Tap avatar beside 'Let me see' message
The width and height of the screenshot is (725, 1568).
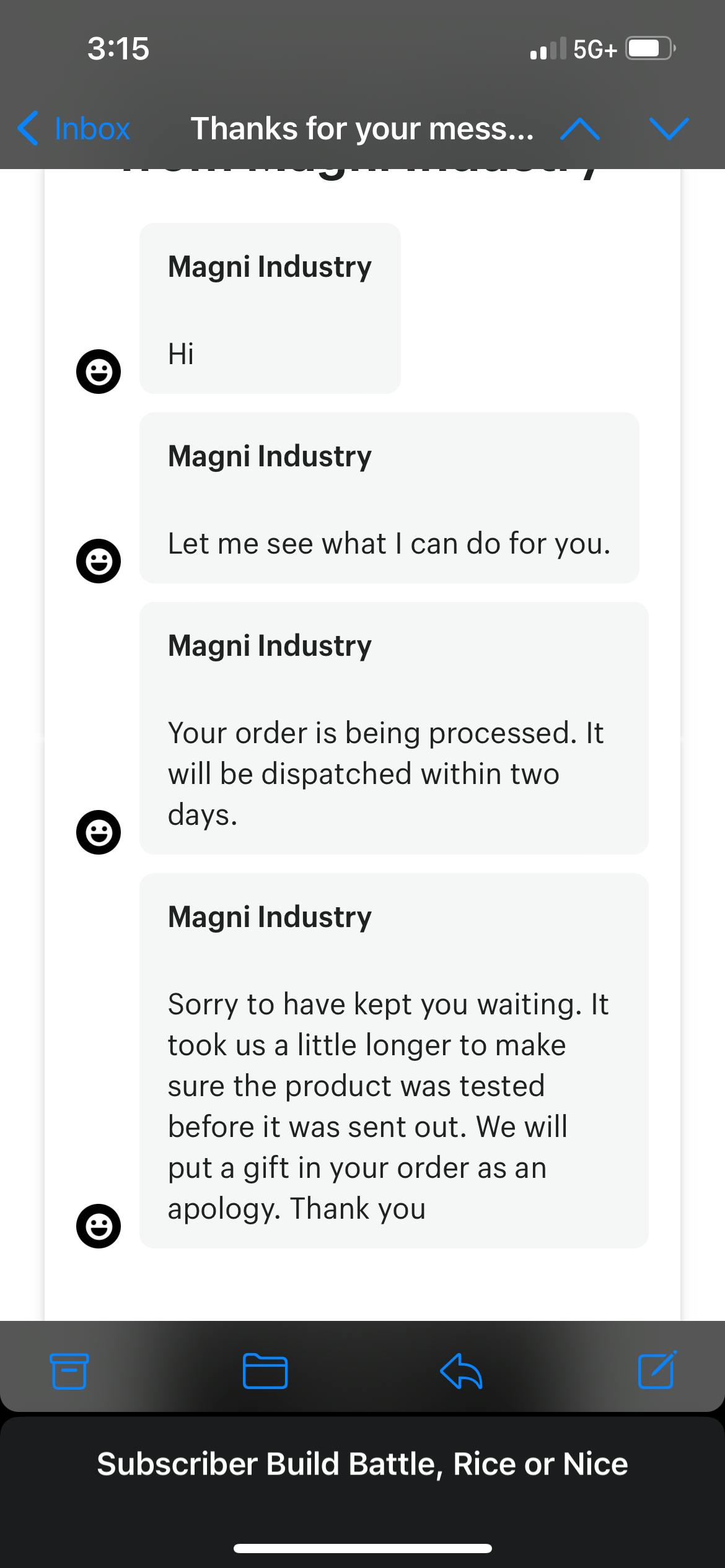click(98, 561)
